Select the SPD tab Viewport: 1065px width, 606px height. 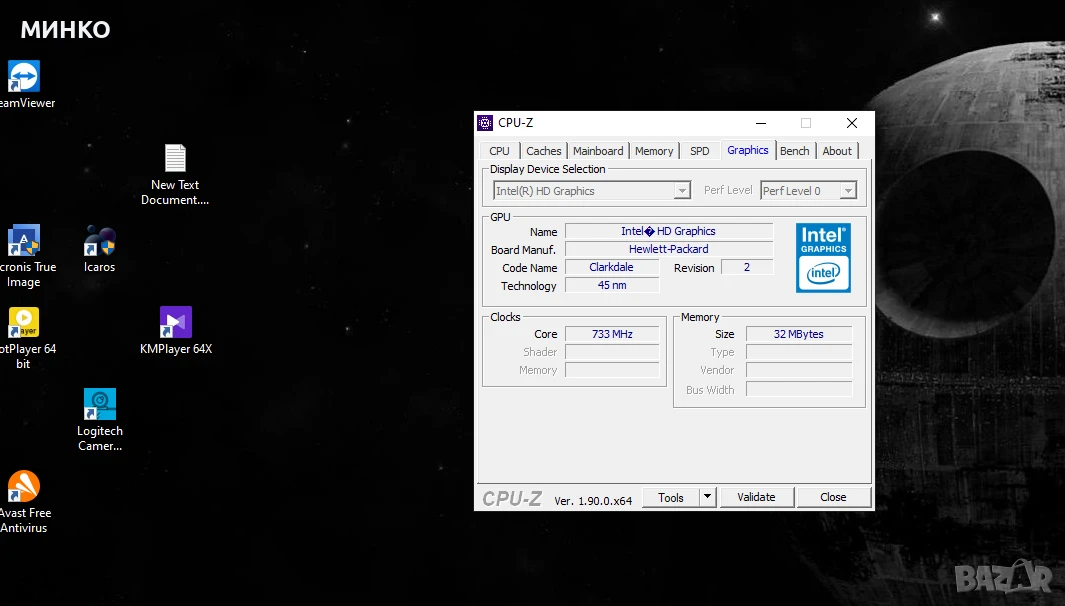700,151
